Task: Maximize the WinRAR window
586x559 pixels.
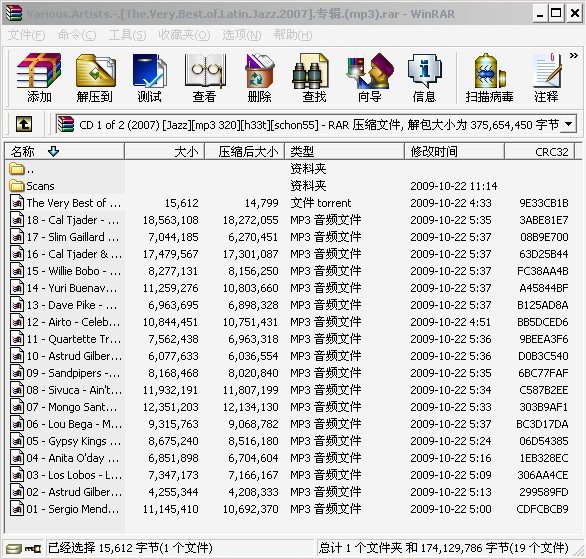Action: [x=556, y=14]
